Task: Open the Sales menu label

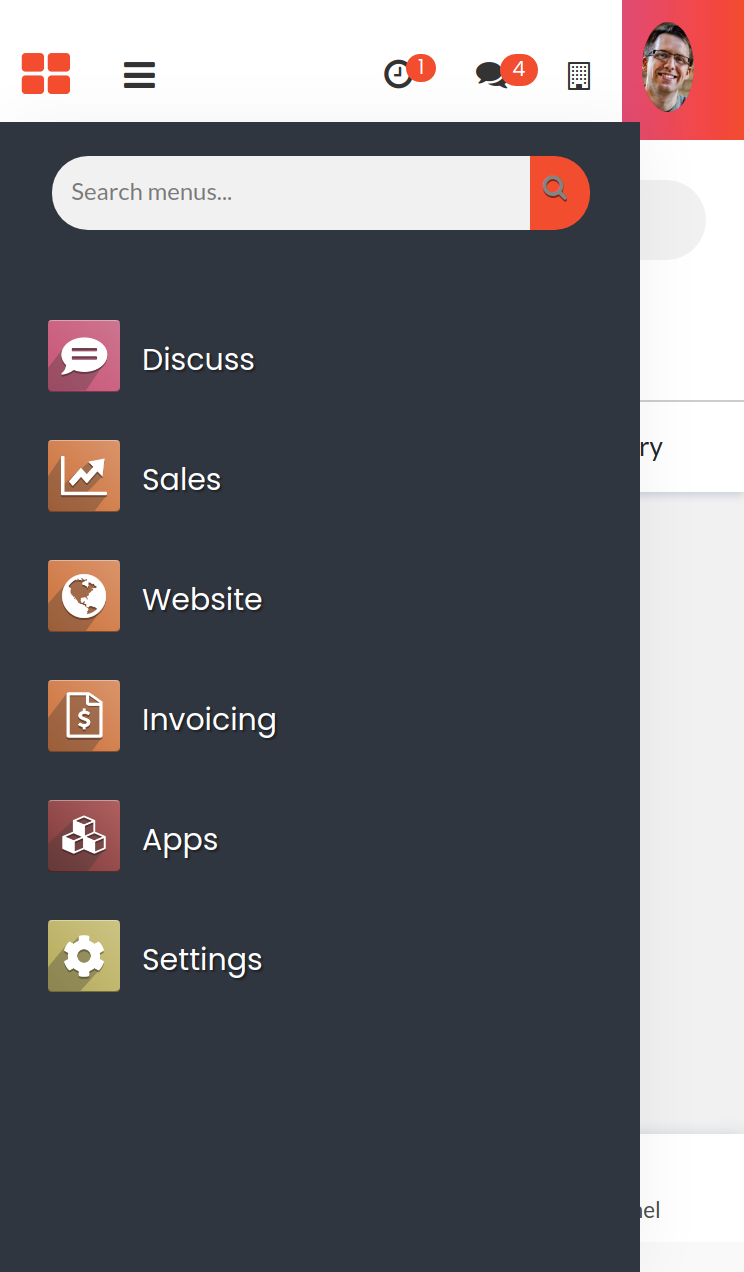Action: point(181,479)
